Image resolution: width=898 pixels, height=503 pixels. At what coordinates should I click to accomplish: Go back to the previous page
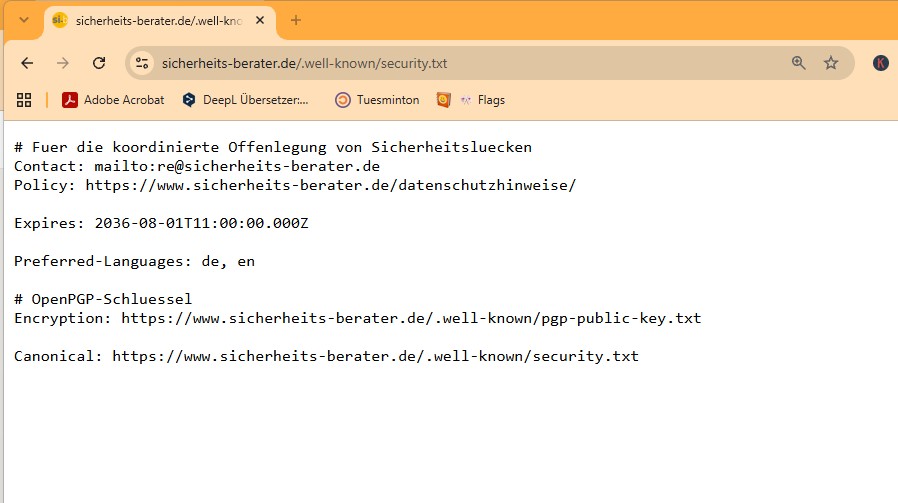tap(27, 63)
